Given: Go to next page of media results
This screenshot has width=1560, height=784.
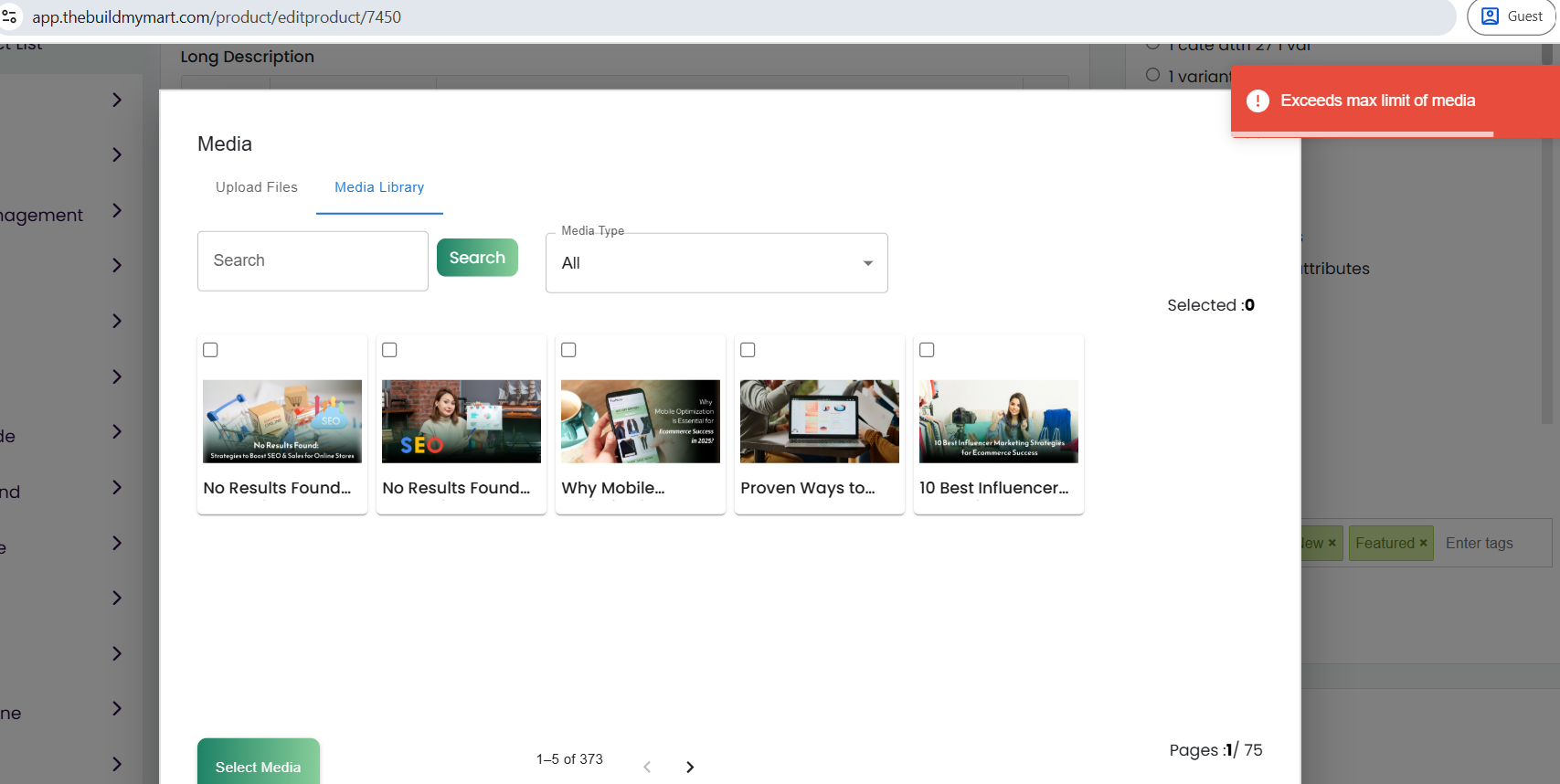Looking at the screenshot, I should click(690, 767).
